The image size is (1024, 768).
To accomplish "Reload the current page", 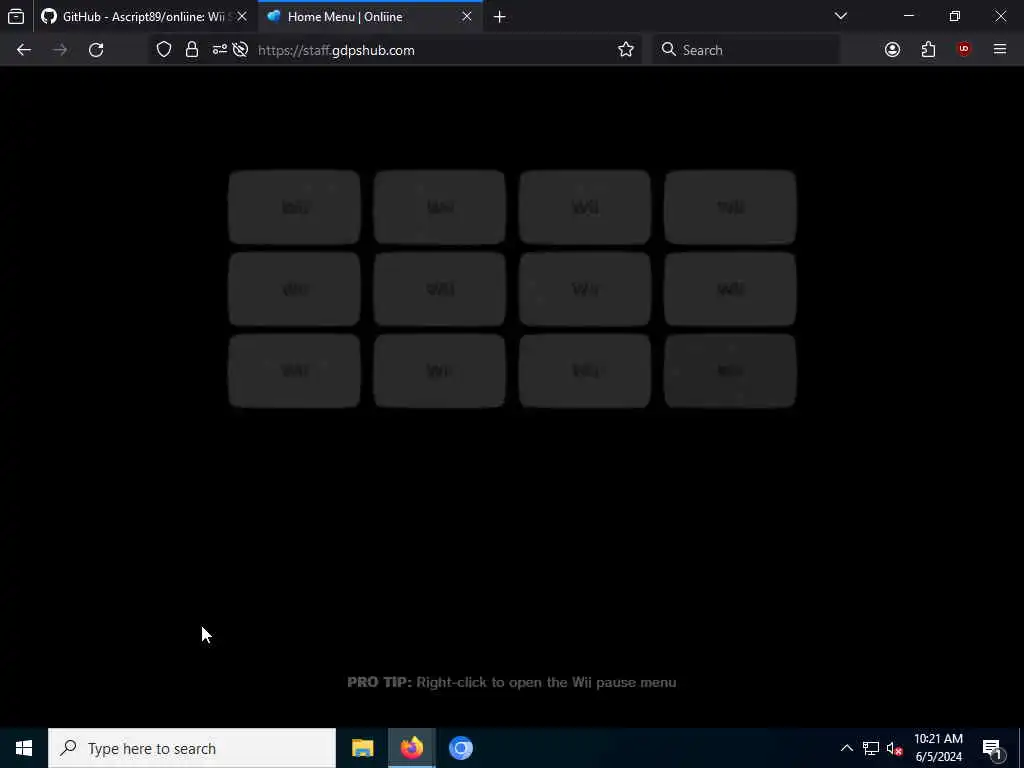I will pyautogui.click(x=96, y=50).
